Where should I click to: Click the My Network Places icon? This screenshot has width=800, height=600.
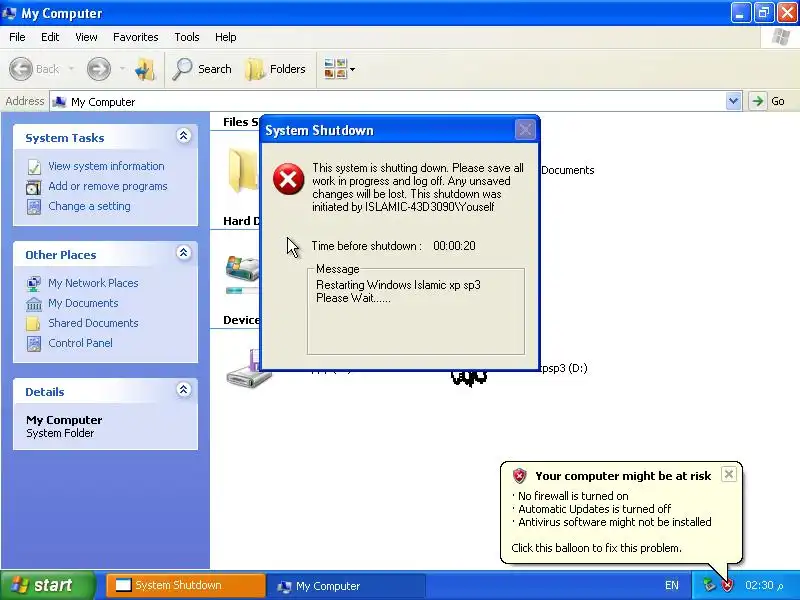(x=34, y=283)
